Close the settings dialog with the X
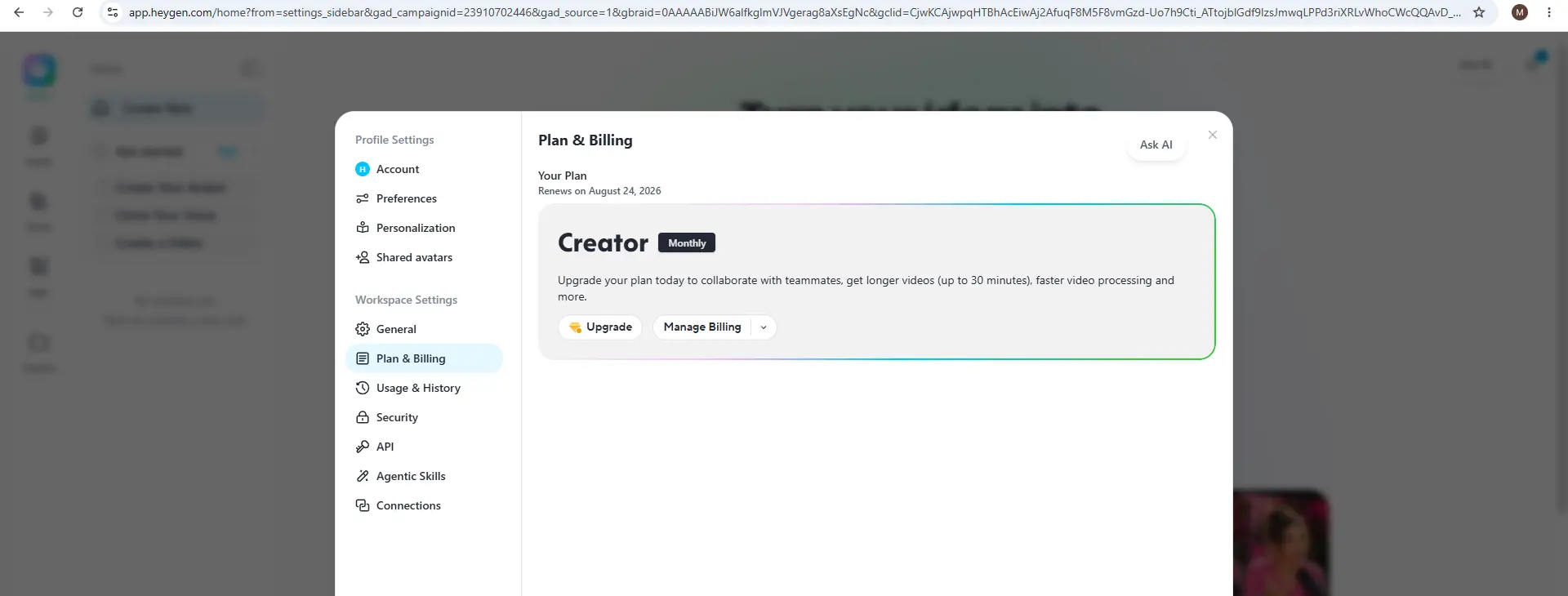1568x596 pixels. click(x=1213, y=135)
